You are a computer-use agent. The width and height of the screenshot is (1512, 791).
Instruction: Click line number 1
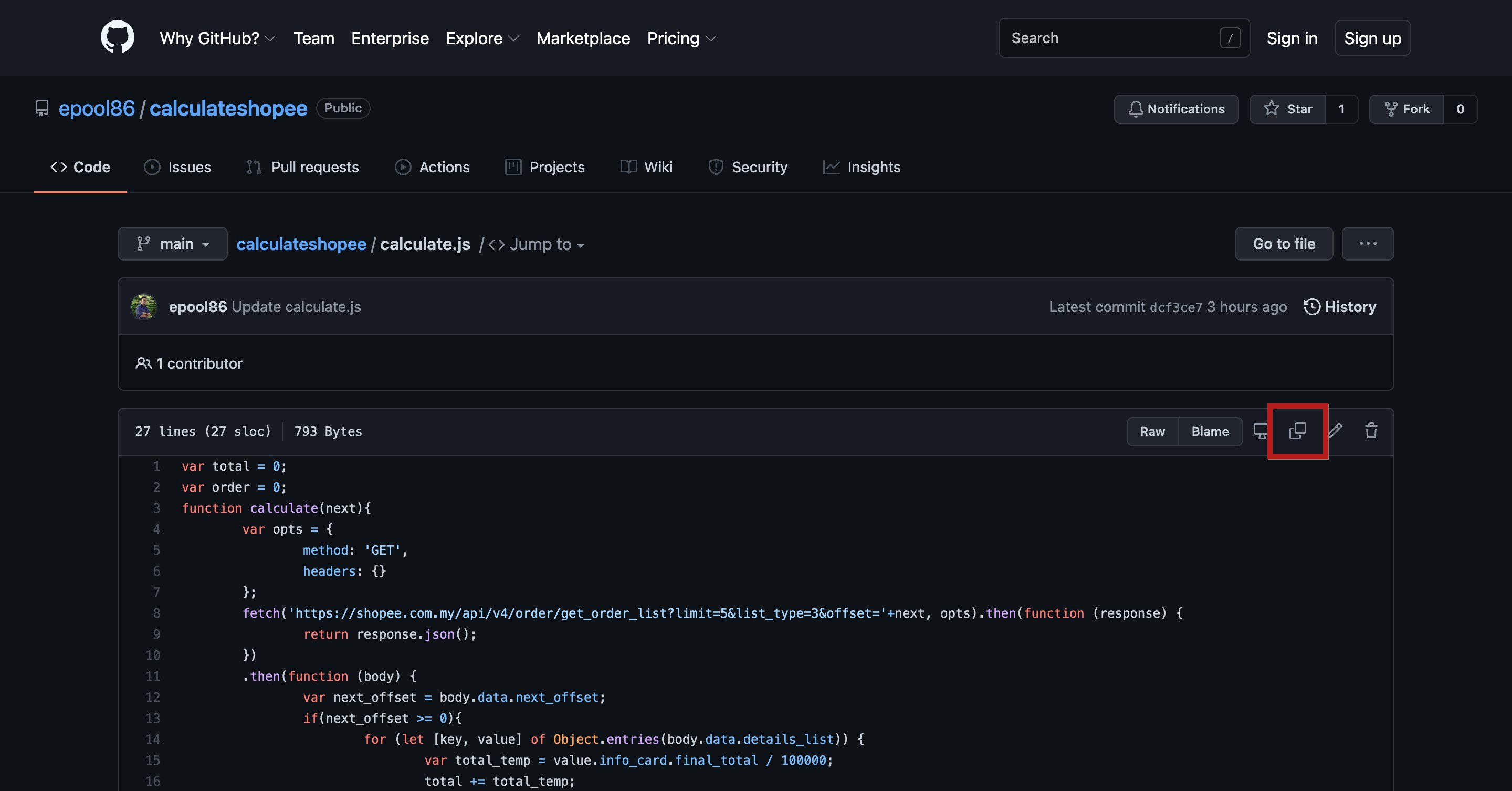pos(156,466)
